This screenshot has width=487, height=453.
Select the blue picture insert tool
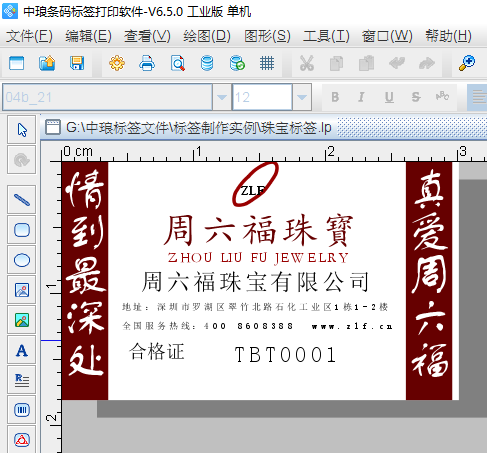(22, 290)
